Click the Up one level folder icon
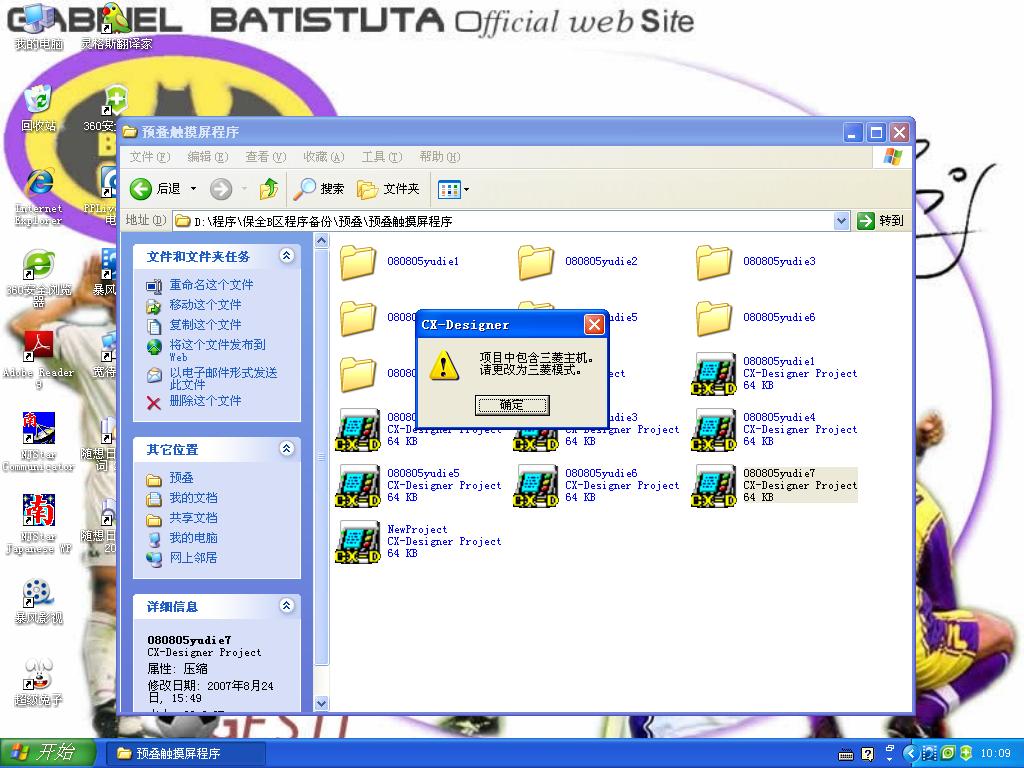The height and width of the screenshot is (768, 1024). (x=268, y=189)
